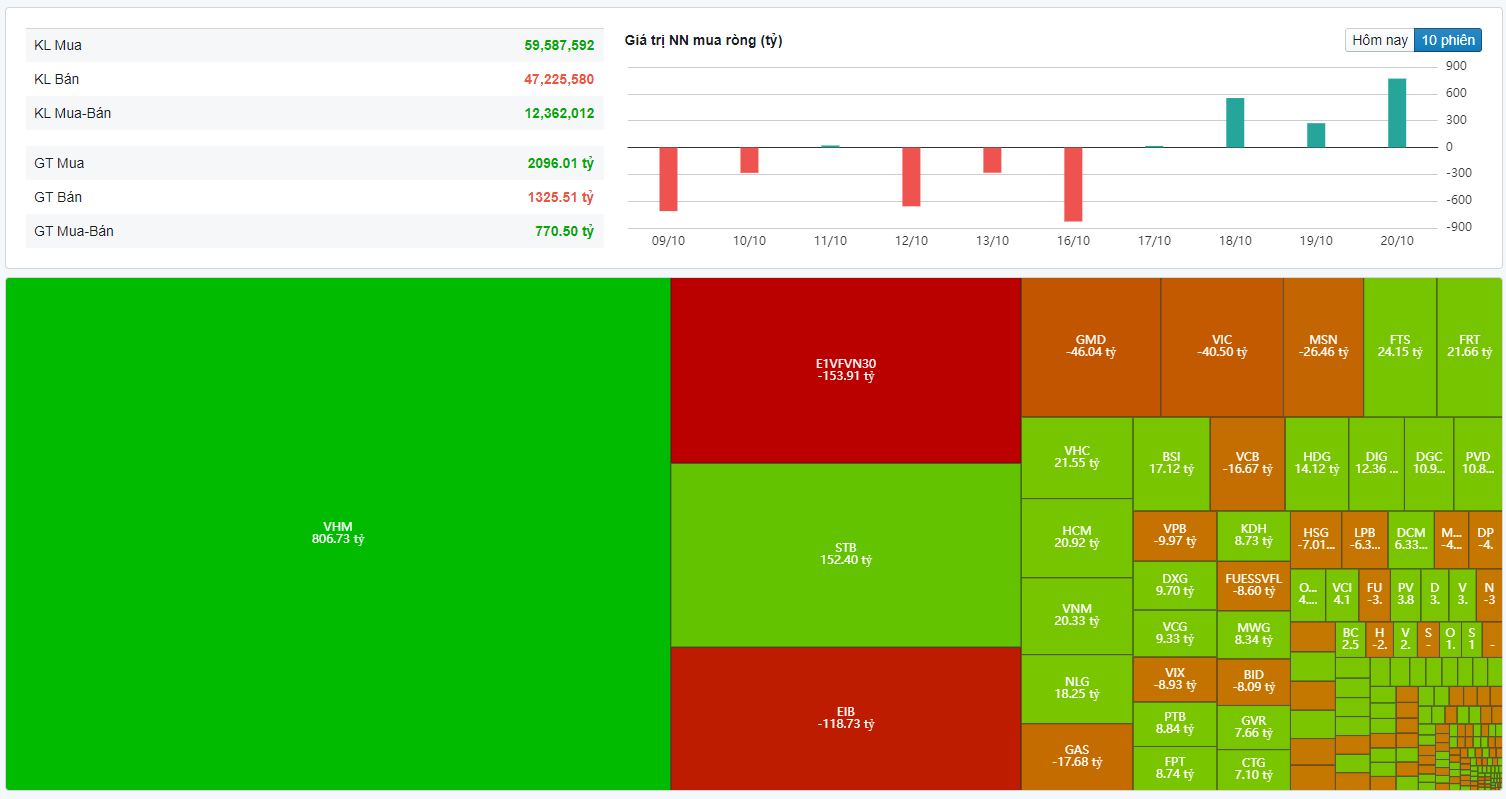Open the VHM 806.73 tỷ treemap tile
1506x799 pixels.
[x=338, y=534]
